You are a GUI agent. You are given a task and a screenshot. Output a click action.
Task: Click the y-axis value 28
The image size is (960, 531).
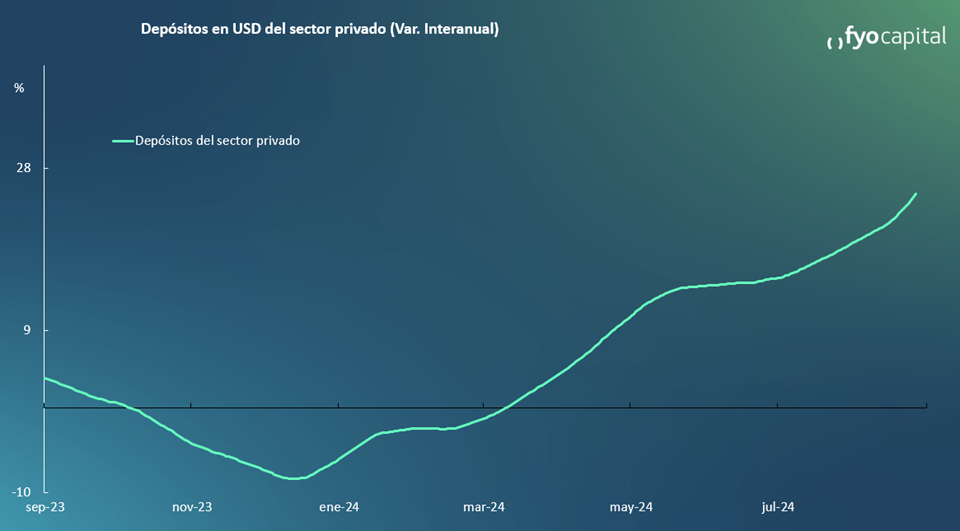click(x=24, y=168)
